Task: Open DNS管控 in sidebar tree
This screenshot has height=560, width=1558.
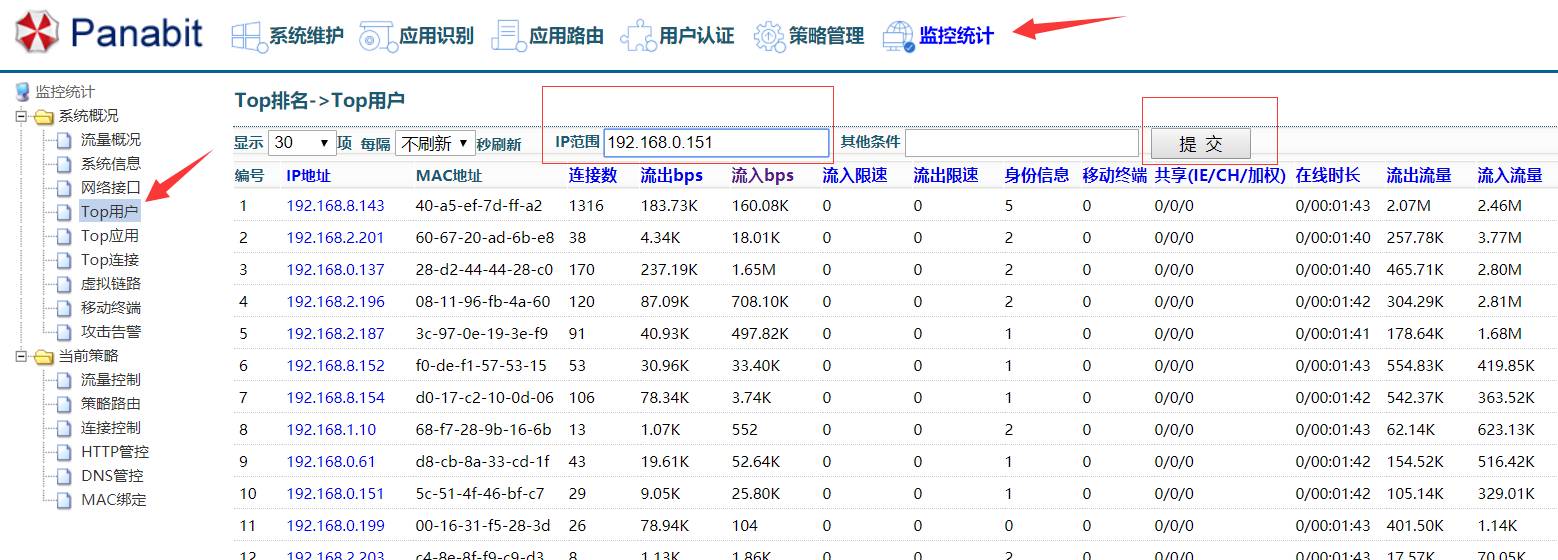Action: 112,476
